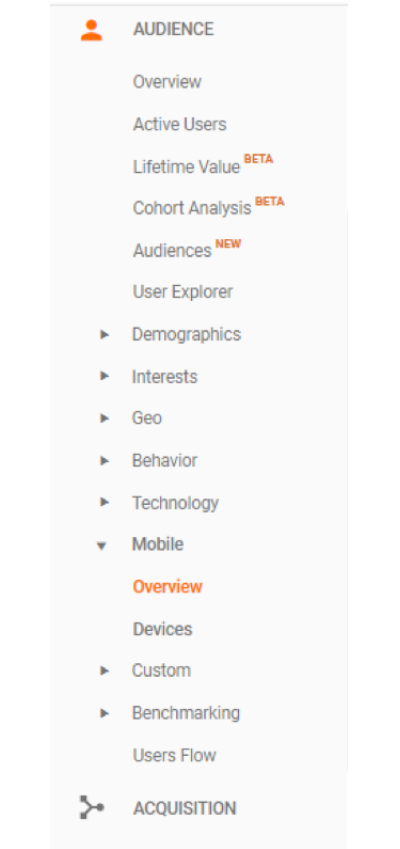Open the Users Flow report

pyautogui.click(x=174, y=755)
